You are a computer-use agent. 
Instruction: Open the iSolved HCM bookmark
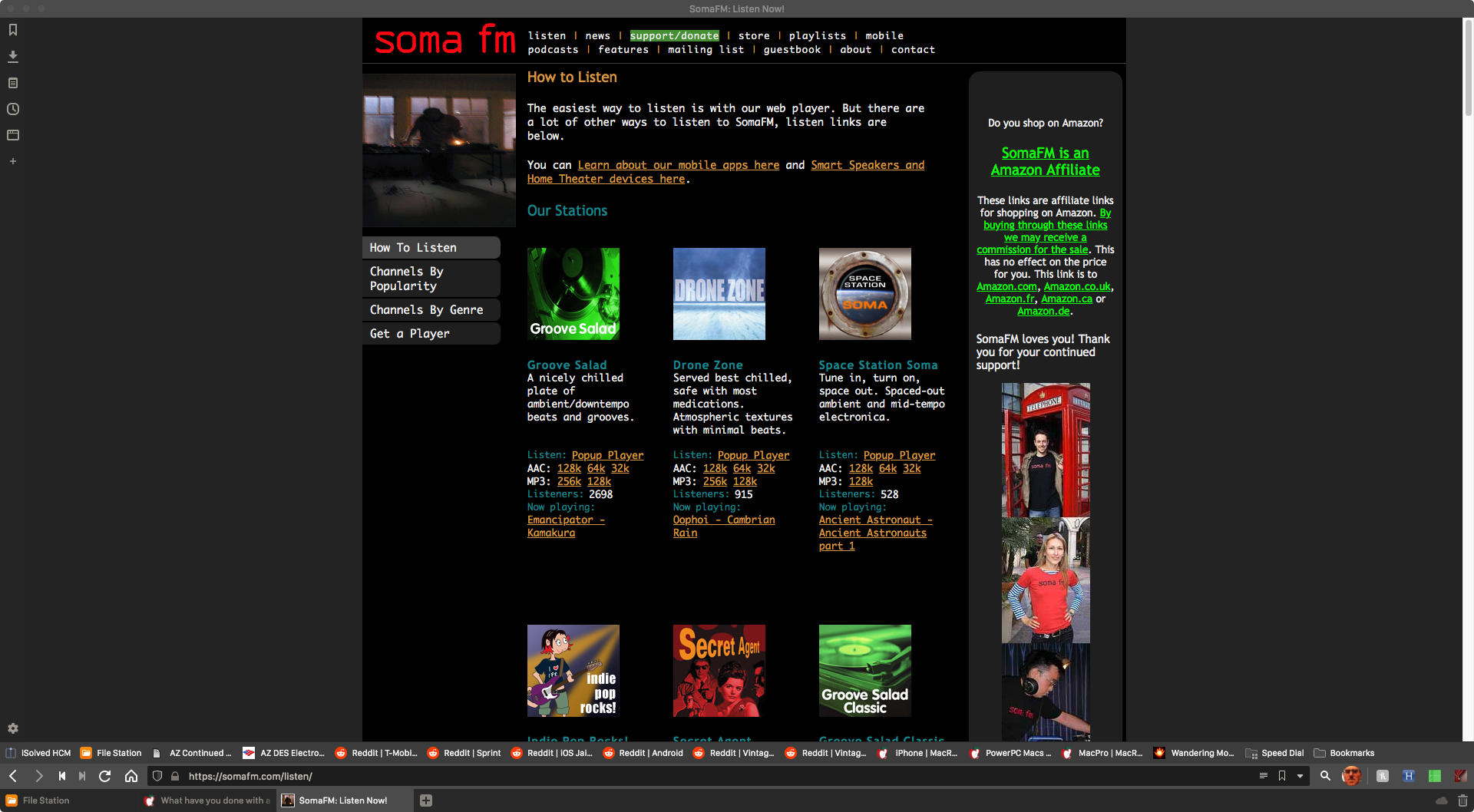pos(38,753)
